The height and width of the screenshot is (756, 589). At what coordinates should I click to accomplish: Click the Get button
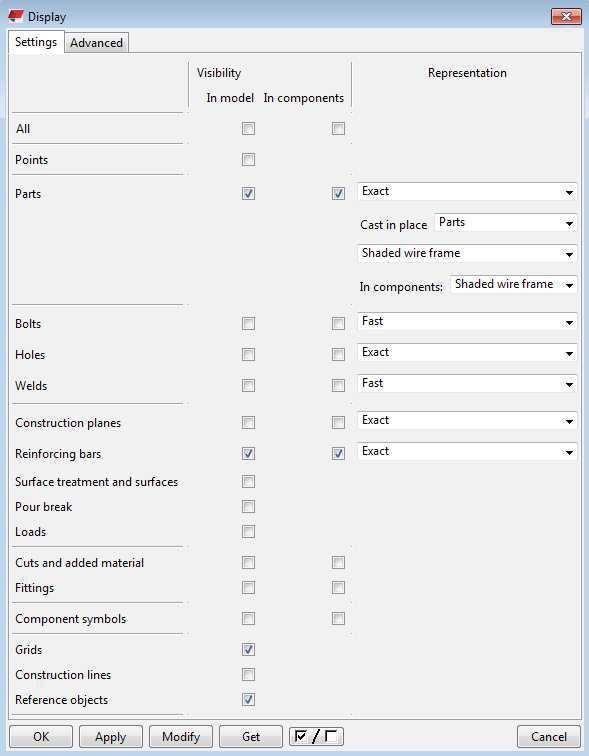tap(251, 736)
